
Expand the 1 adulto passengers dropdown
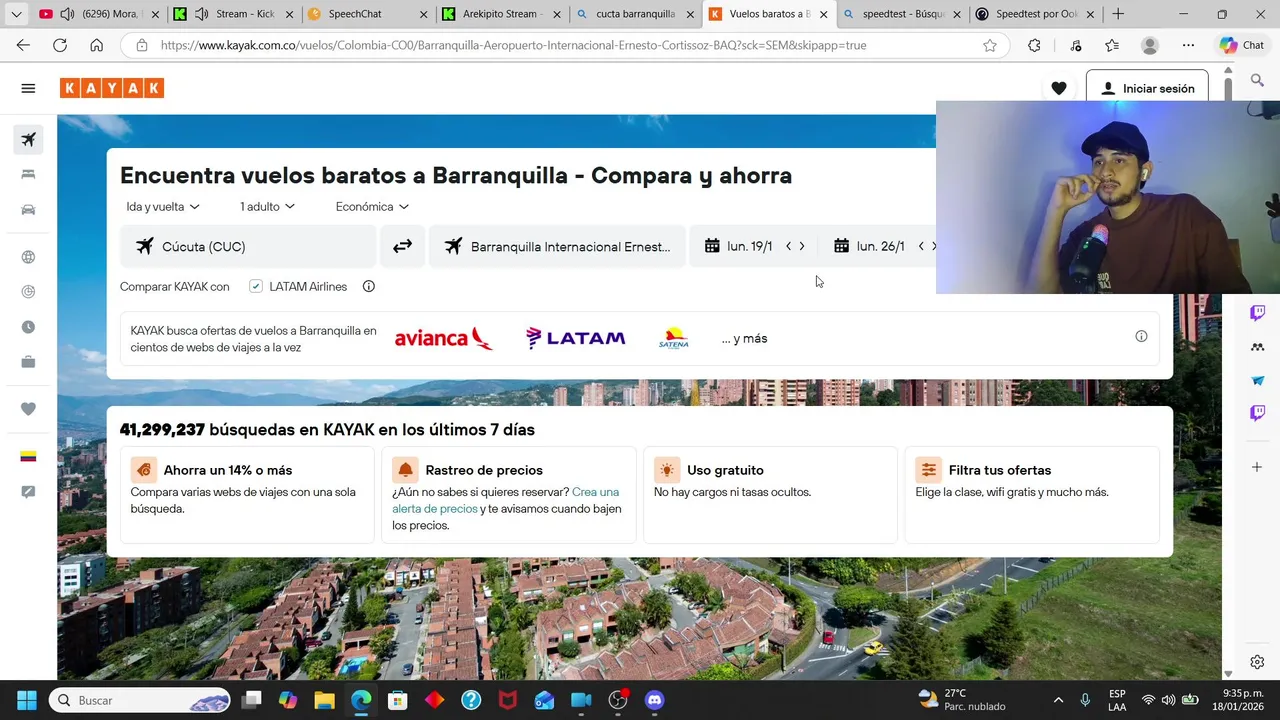pos(267,206)
